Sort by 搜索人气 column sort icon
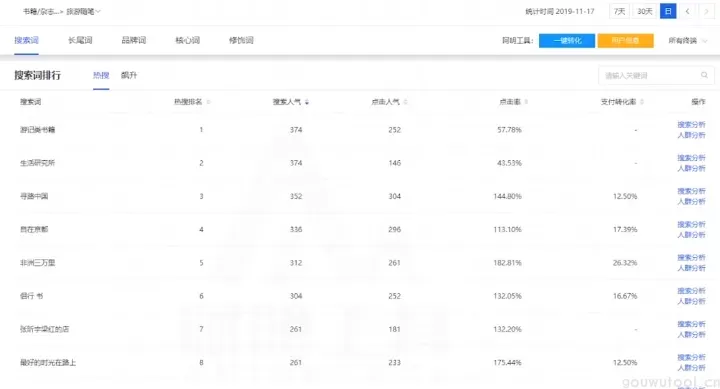This screenshot has height=389, width=720. click(x=307, y=102)
